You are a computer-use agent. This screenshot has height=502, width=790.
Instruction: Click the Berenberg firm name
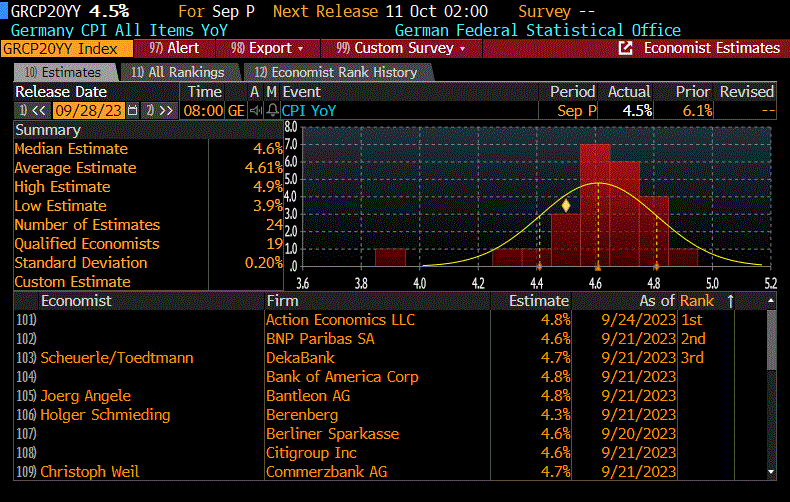[x=302, y=415]
